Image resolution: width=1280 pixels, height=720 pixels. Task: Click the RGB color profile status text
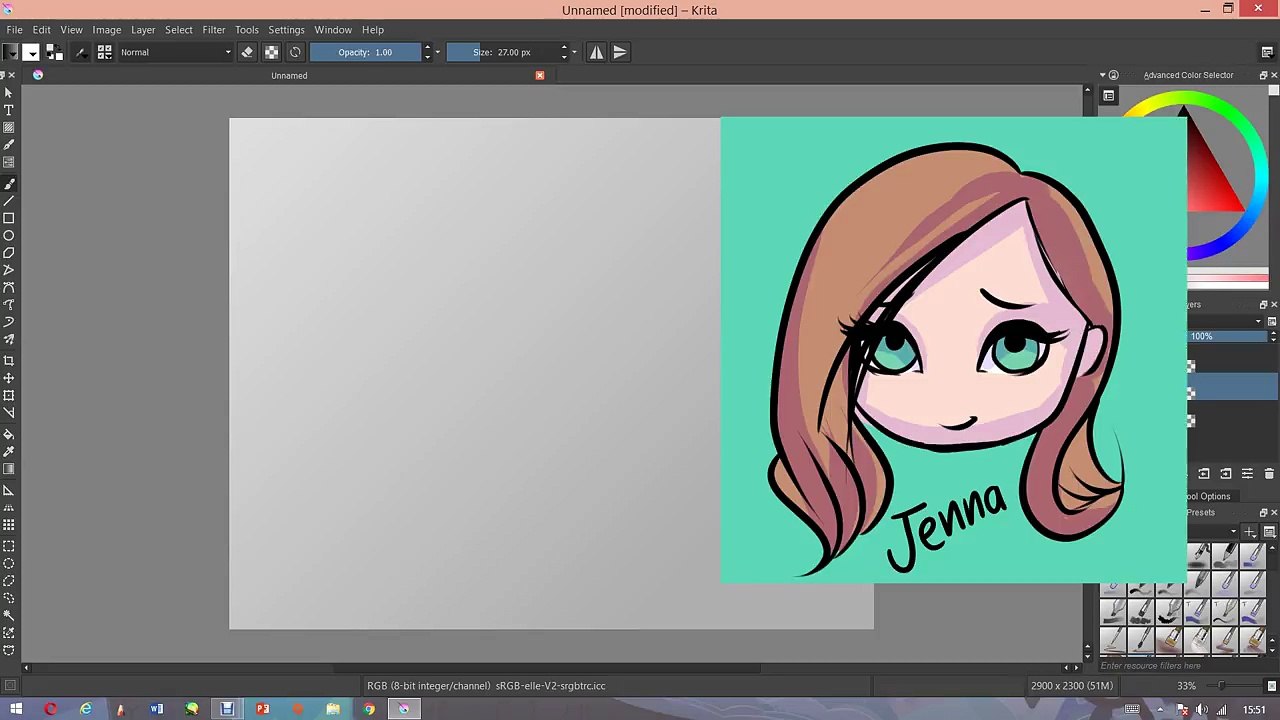pos(486,686)
